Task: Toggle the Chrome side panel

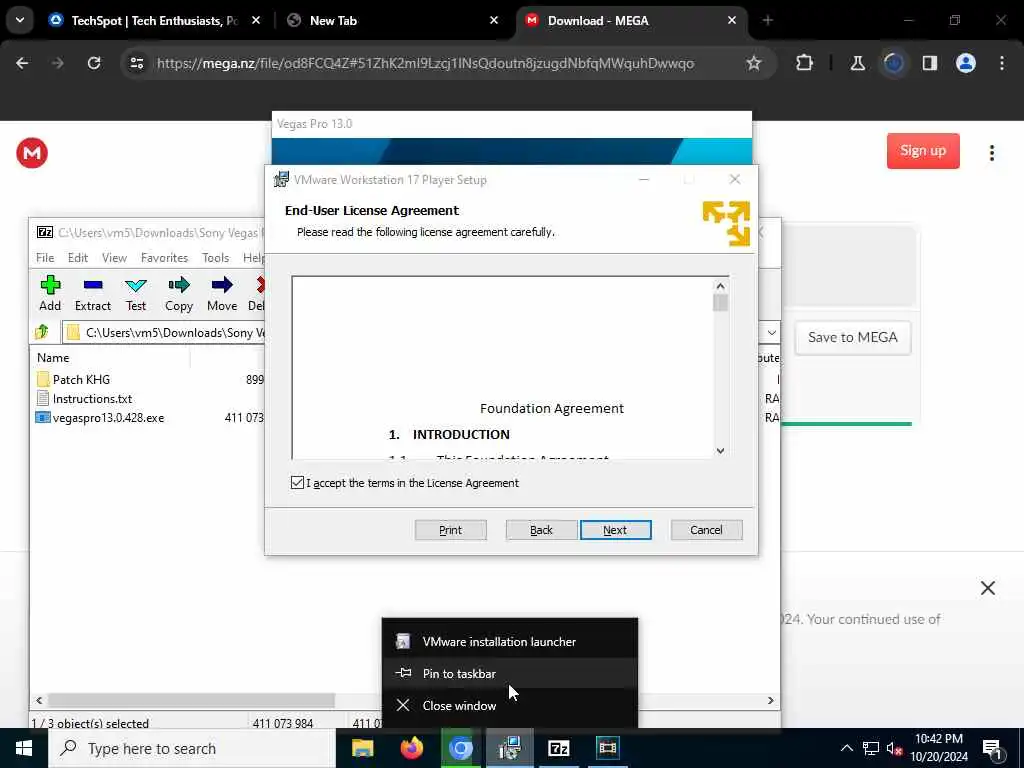Action: (930, 63)
